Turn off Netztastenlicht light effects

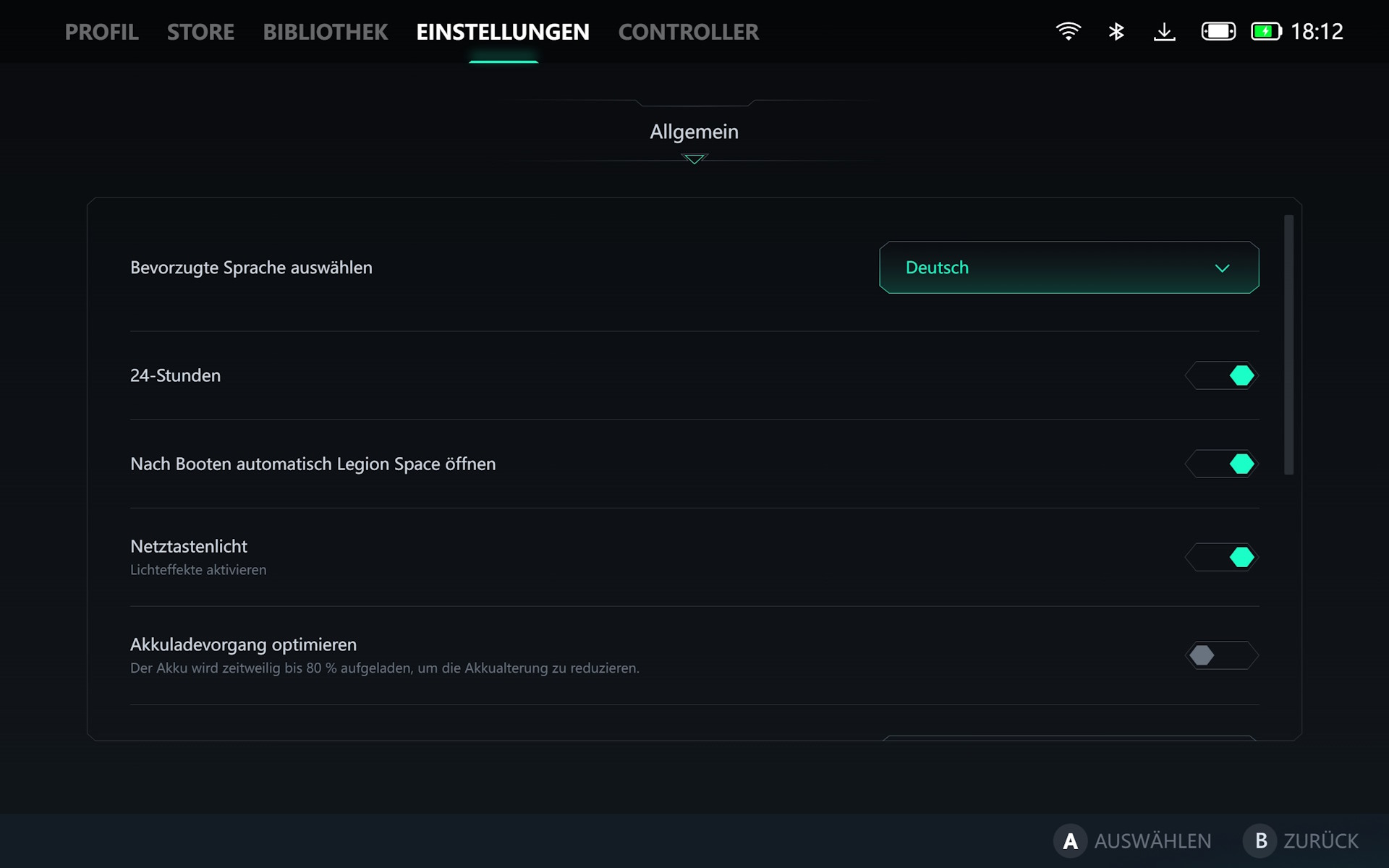point(1222,557)
